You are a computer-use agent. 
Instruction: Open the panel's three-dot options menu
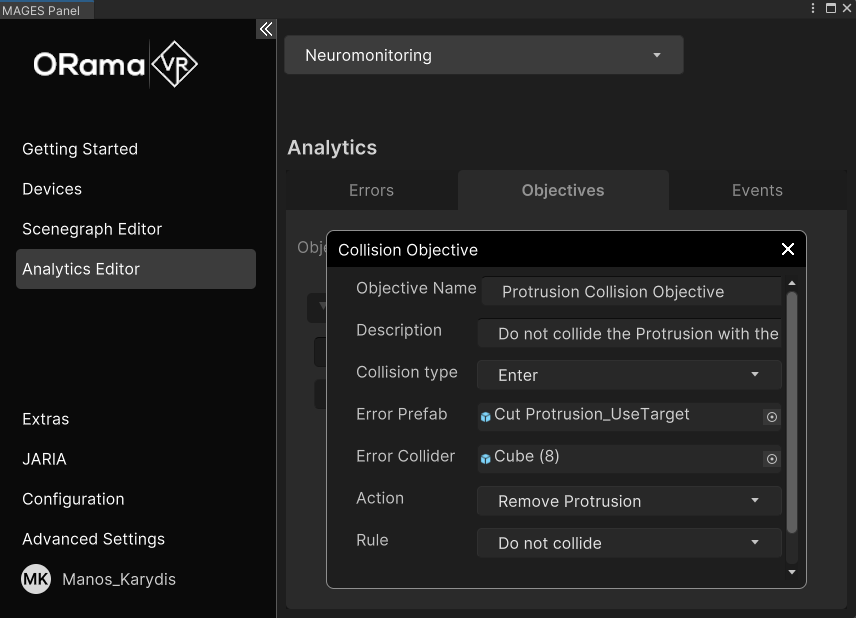click(812, 8)
